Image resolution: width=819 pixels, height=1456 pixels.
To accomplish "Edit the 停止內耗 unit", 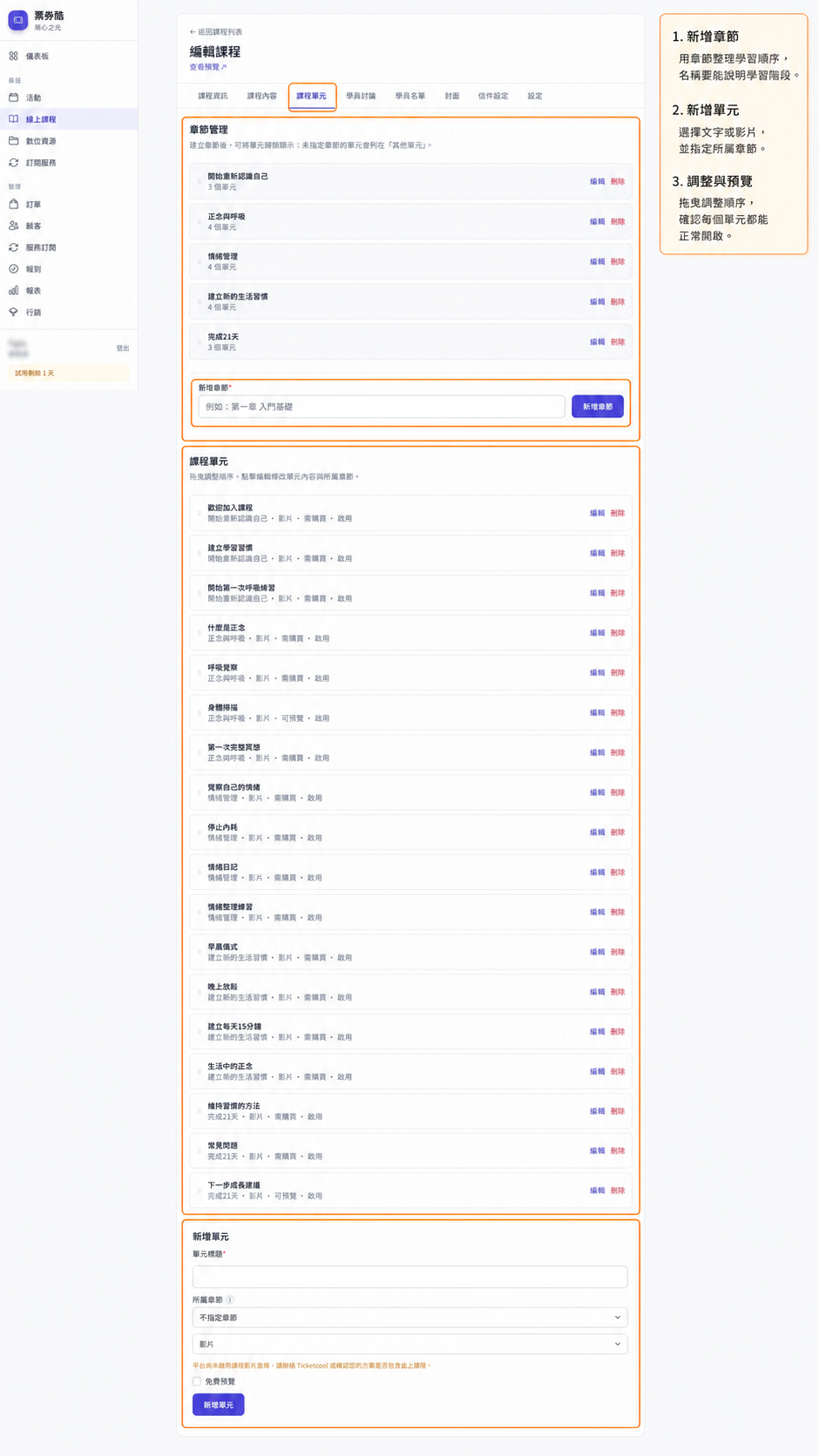I will point(597,832).
